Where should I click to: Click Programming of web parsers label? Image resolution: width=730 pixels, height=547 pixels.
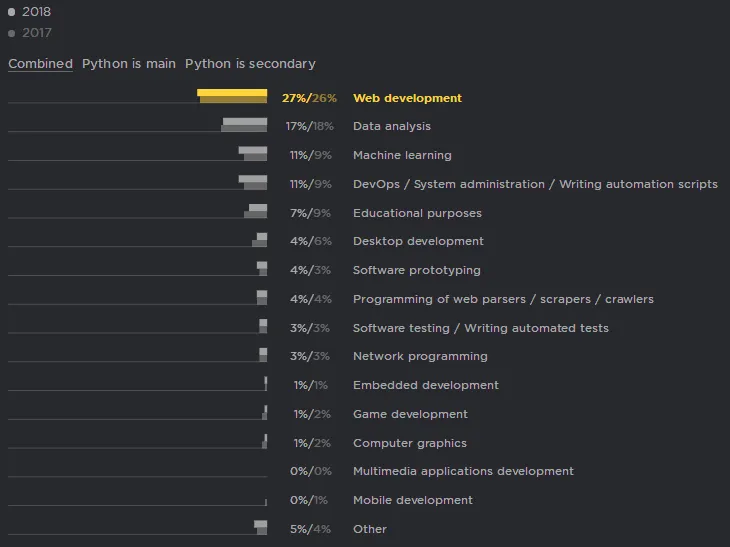(503, 299)
